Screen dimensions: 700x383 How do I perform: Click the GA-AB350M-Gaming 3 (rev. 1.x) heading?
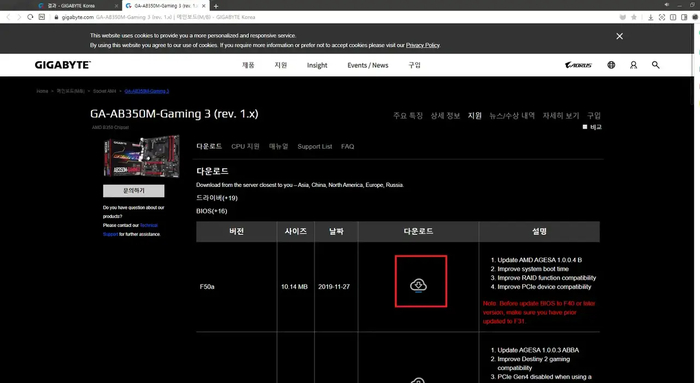(x=174, y=114)
